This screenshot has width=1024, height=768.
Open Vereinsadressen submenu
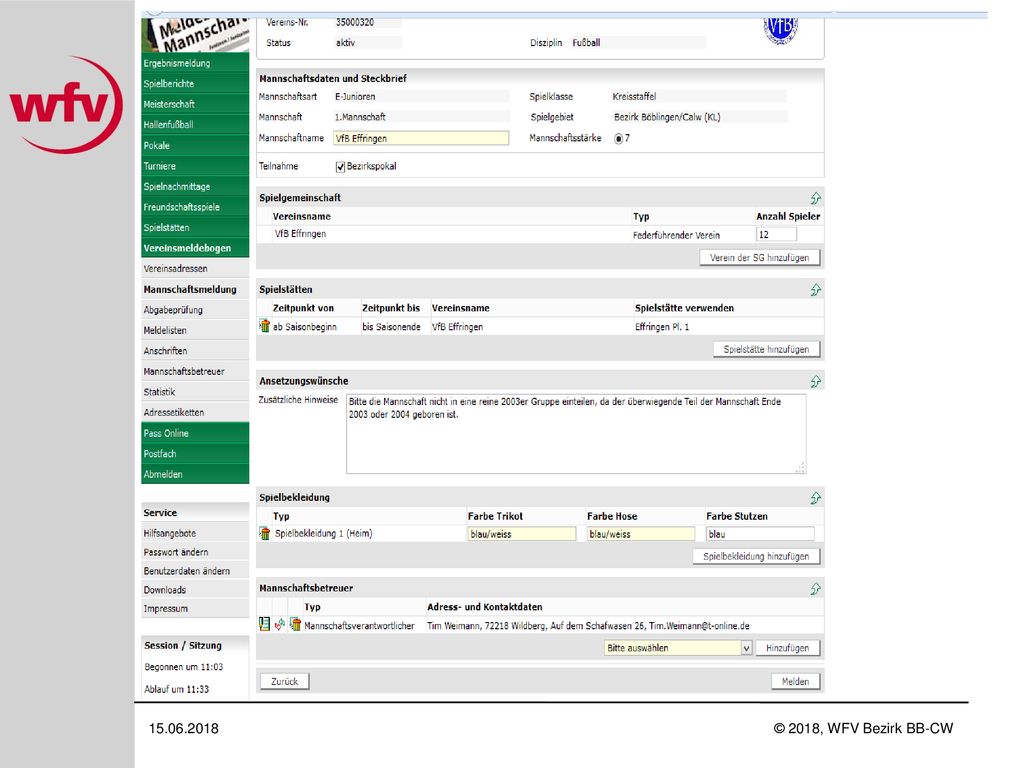click(x=195, y=268)
